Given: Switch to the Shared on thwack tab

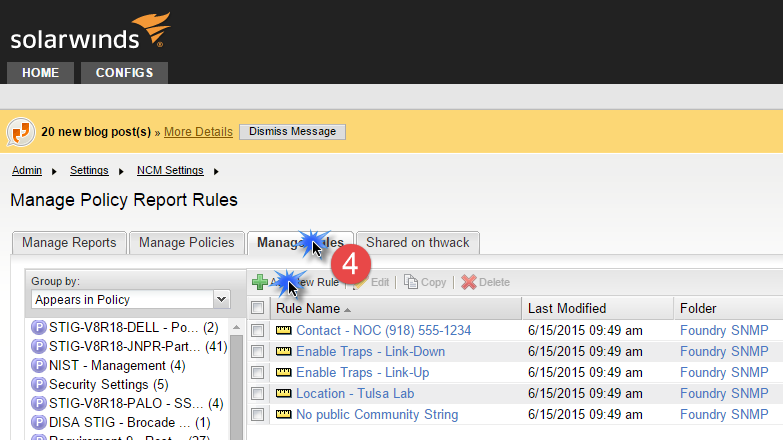Looking at the screenshot, I should pyautogui.click(x=418, y=243).
